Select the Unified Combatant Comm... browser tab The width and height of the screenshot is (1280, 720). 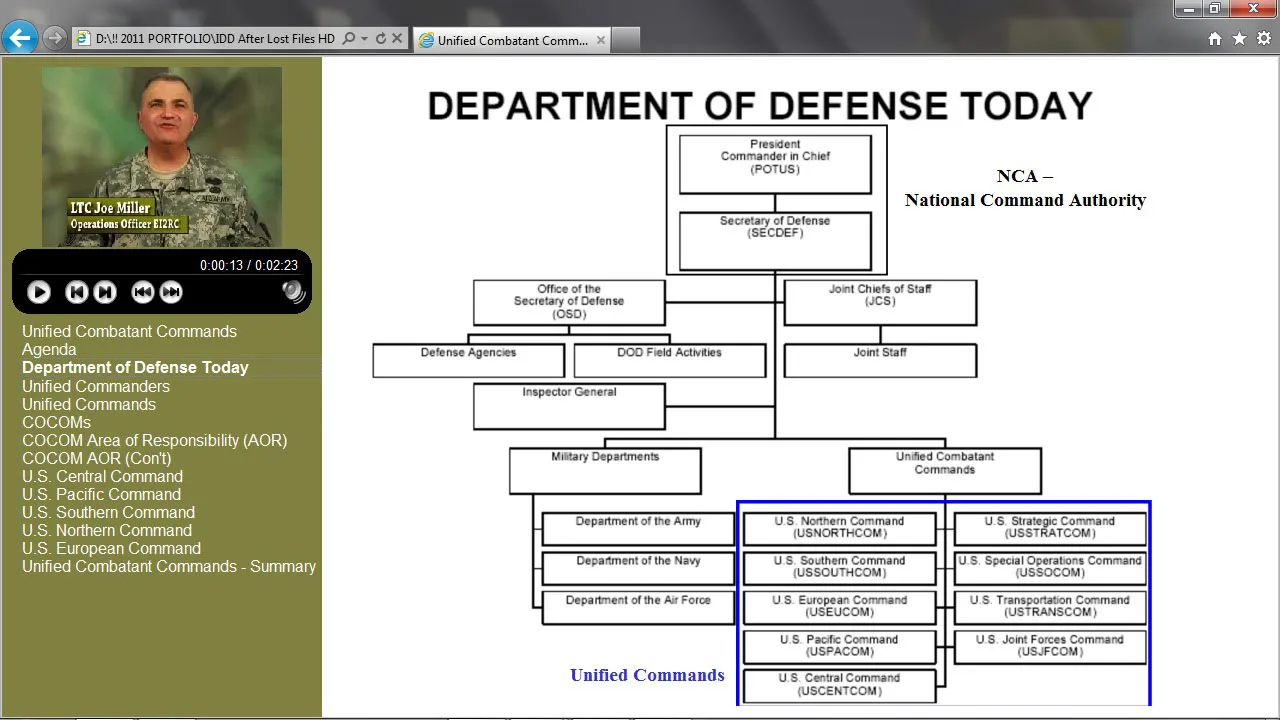tap(511, 40)
